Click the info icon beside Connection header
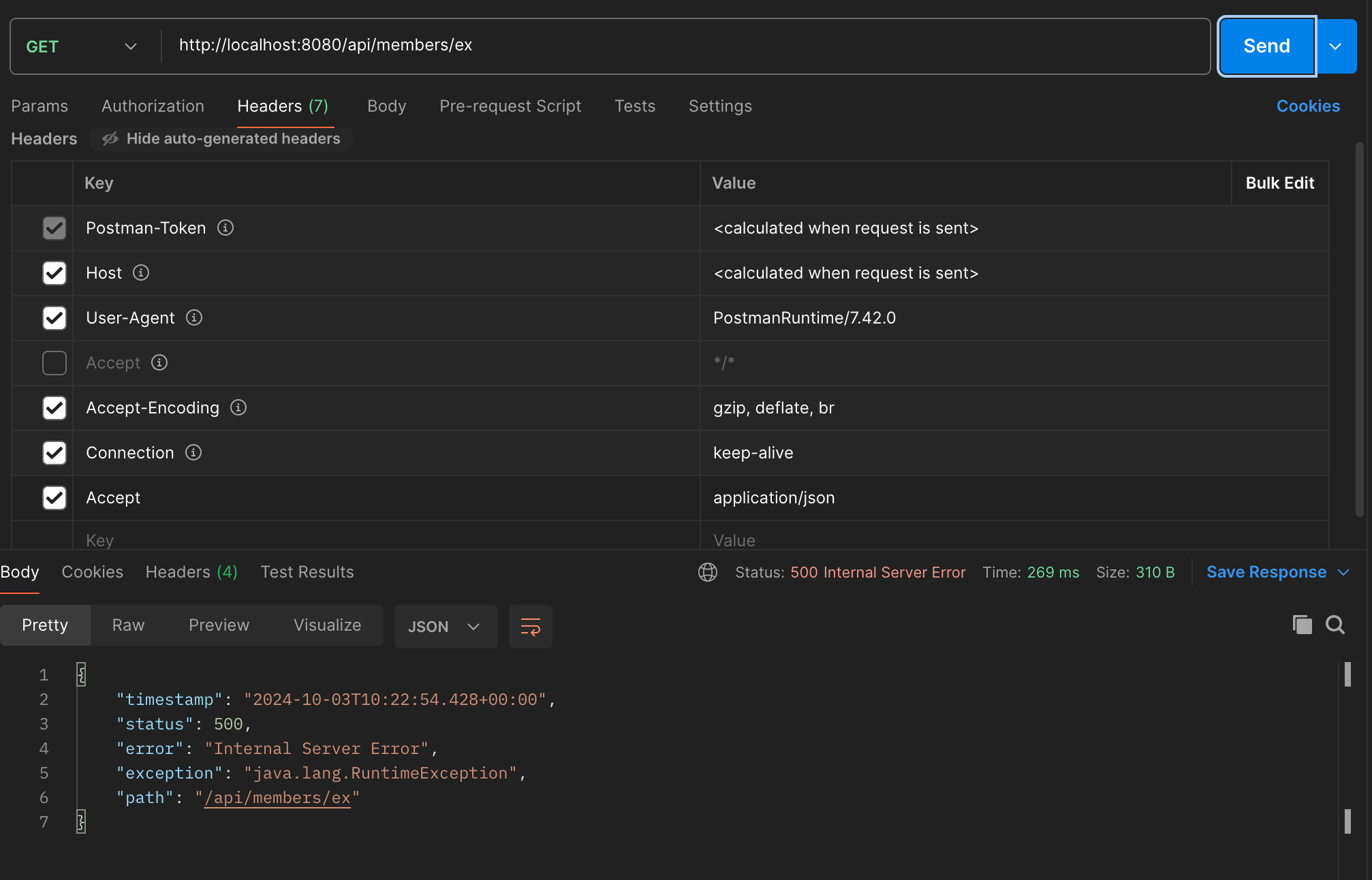Image resolution: width=1372 pixels, height=880 pixels. pyautogui.click(x=193, y=453)
